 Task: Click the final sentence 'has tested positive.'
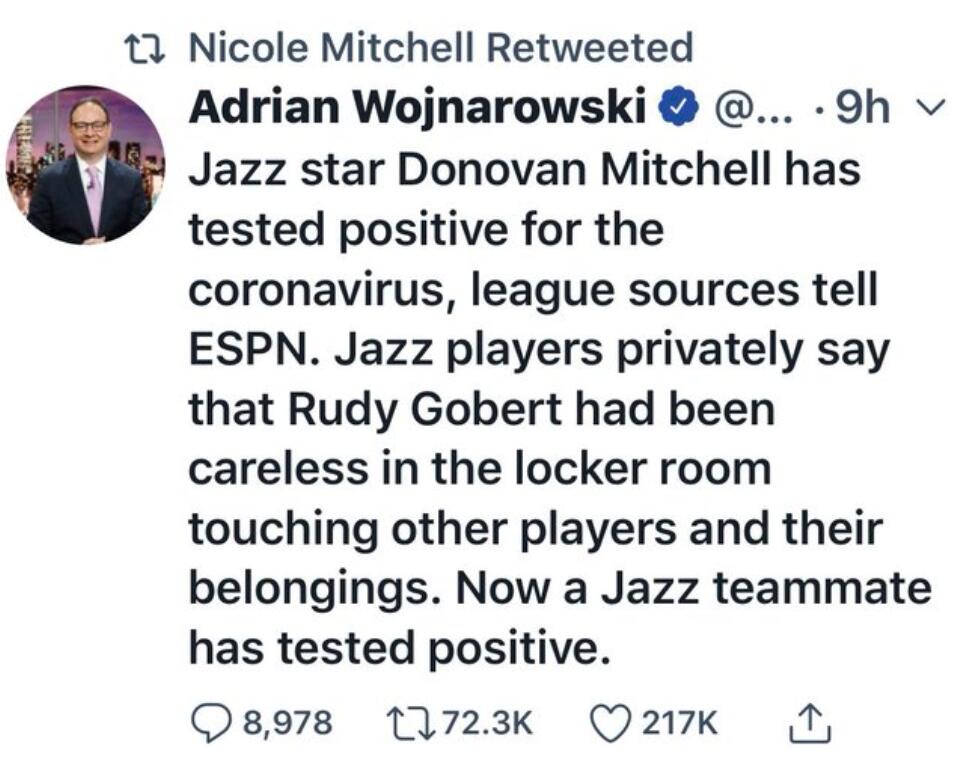click(399, 649)
